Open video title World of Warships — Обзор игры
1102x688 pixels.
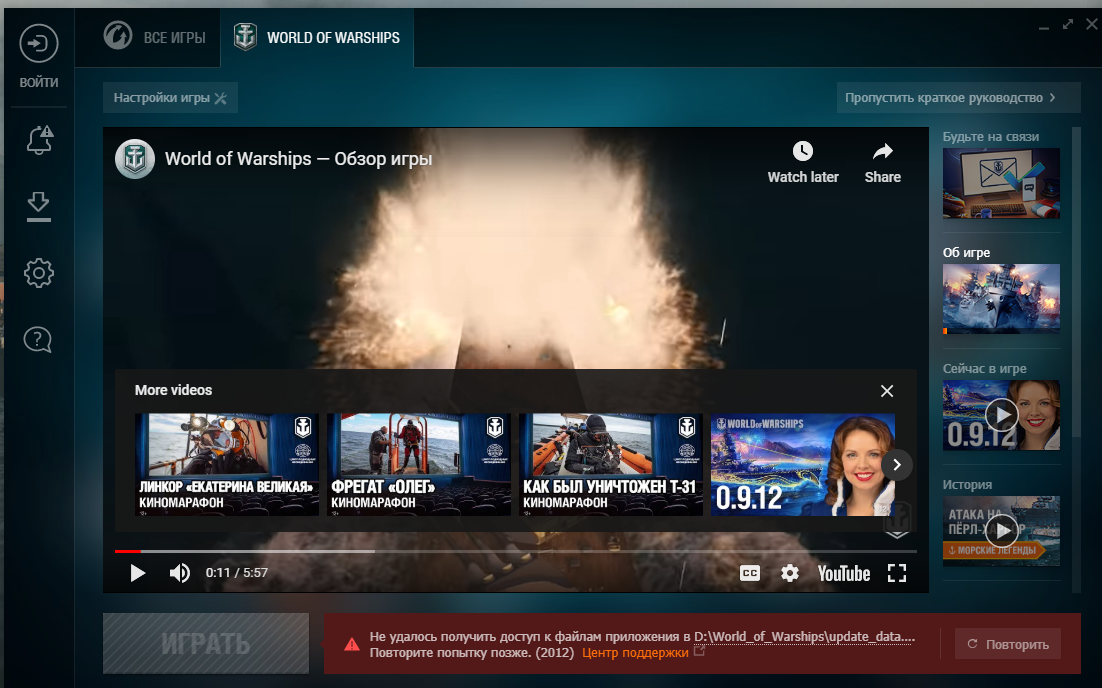click(298, 159)
